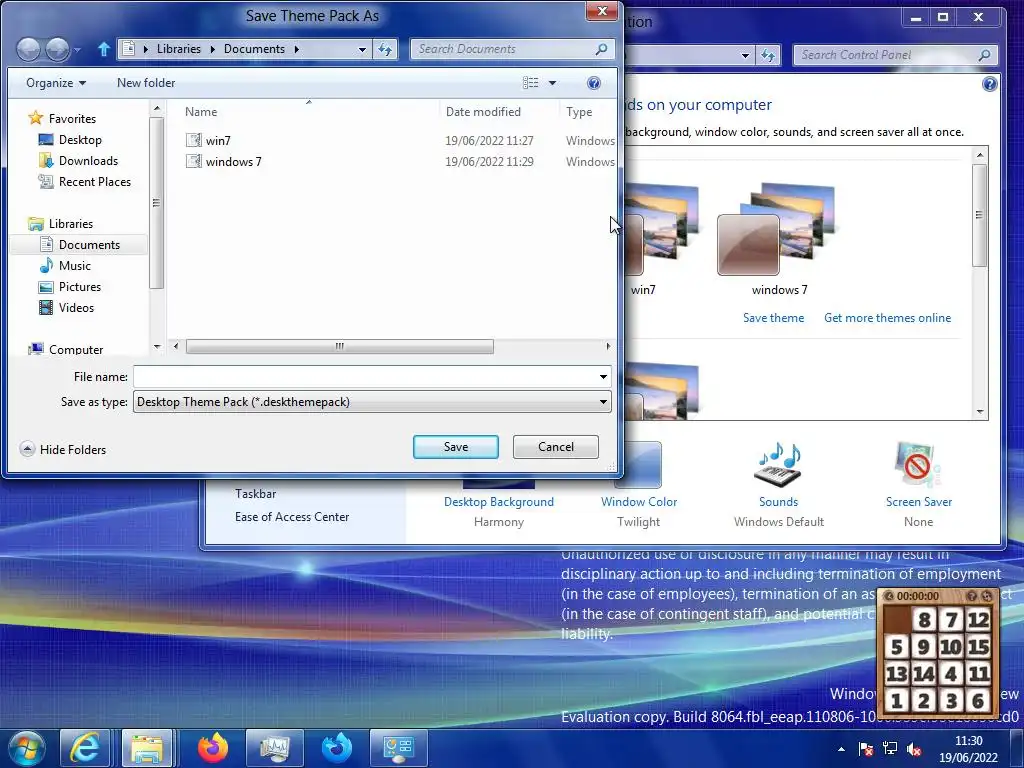Screen dimensions: 1024x768
Task: Click the themes list scrollbar in Personalization
Action: [979, 216]
